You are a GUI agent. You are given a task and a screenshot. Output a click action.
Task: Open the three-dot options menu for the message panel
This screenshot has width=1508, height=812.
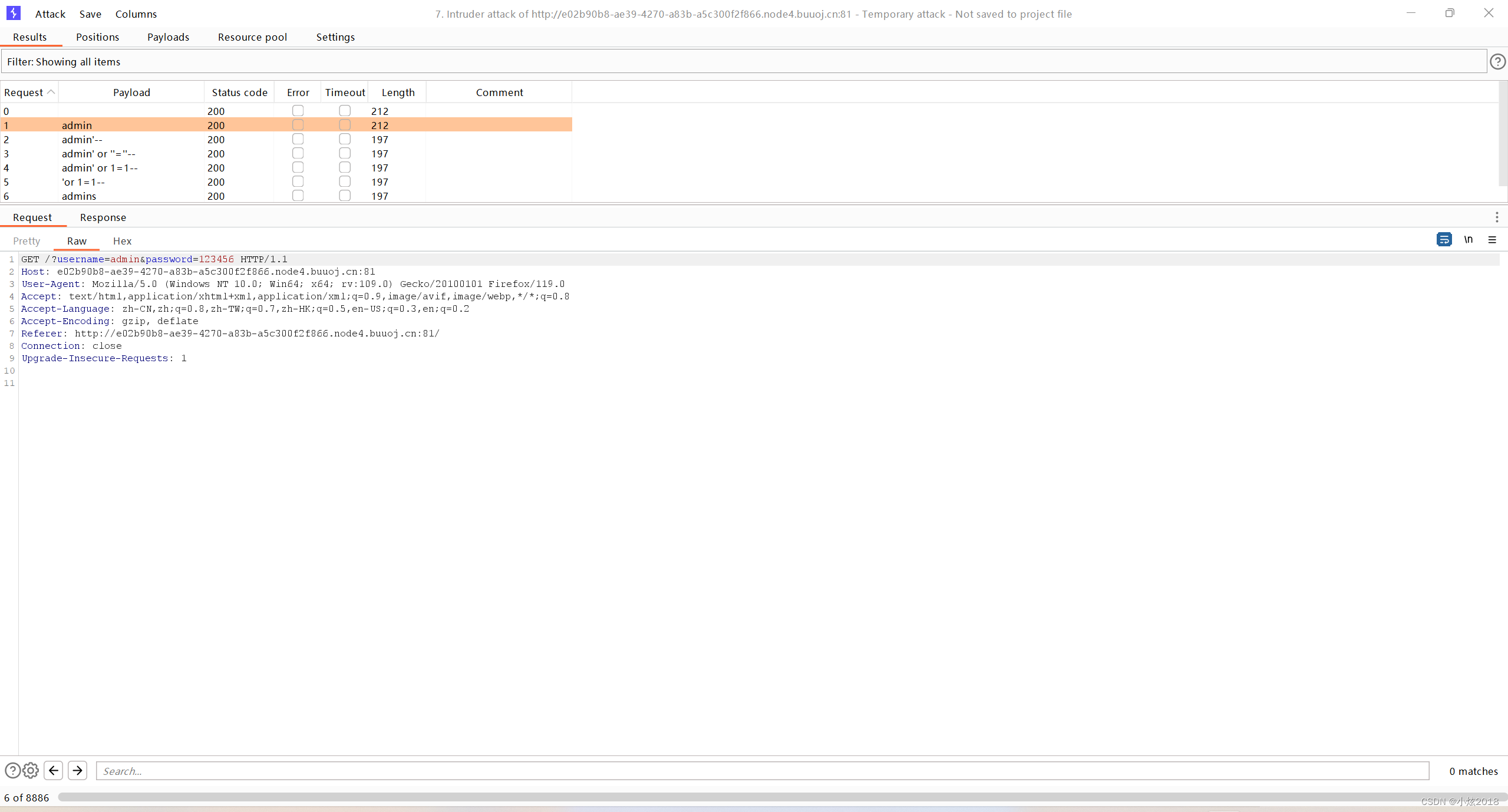[x=1497, y=217]
